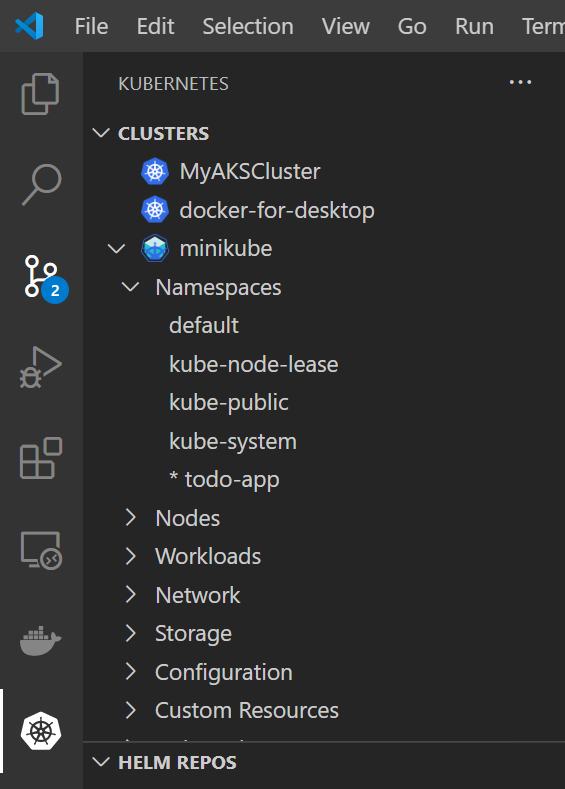
Task: Open the Terminal menu
Action: coord(543,26)
